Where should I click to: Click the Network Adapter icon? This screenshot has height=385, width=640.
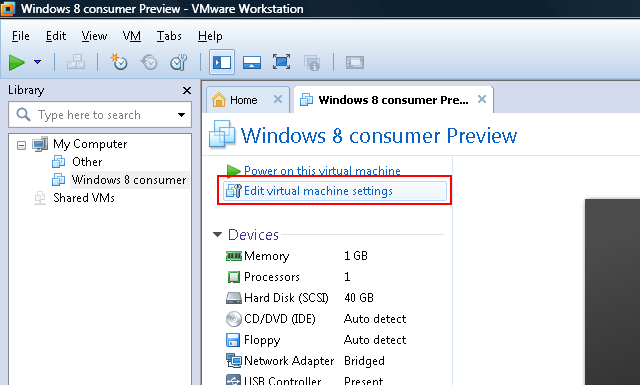234,361
